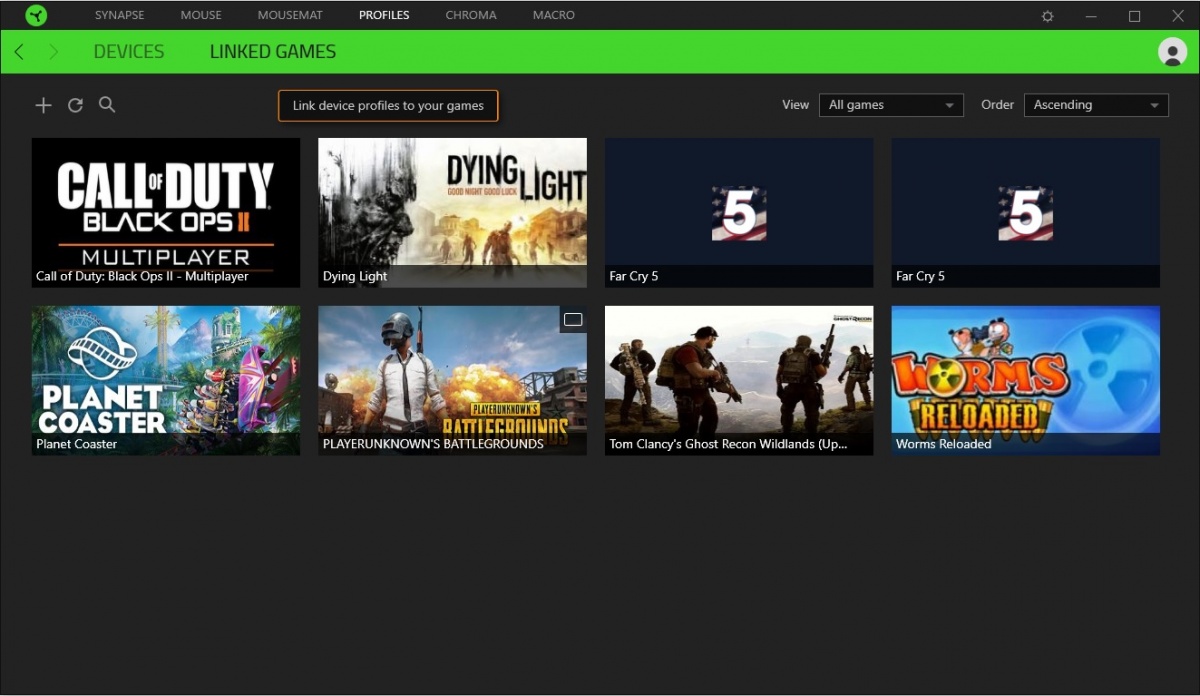This screenshot has width=1200, height=696.
Task: Click the monitor icon on the PLAYERUNKNOWN'S BATTLEGROUNDS tile
Action: click(x=573, y=319)
